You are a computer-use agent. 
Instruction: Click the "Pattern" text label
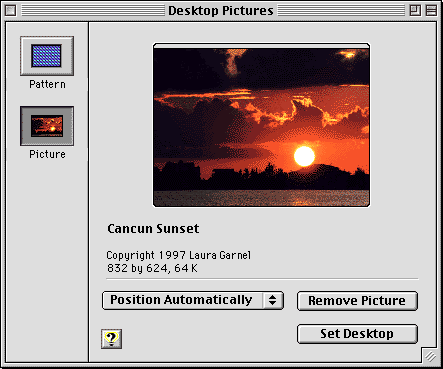(x=47, y=84)
